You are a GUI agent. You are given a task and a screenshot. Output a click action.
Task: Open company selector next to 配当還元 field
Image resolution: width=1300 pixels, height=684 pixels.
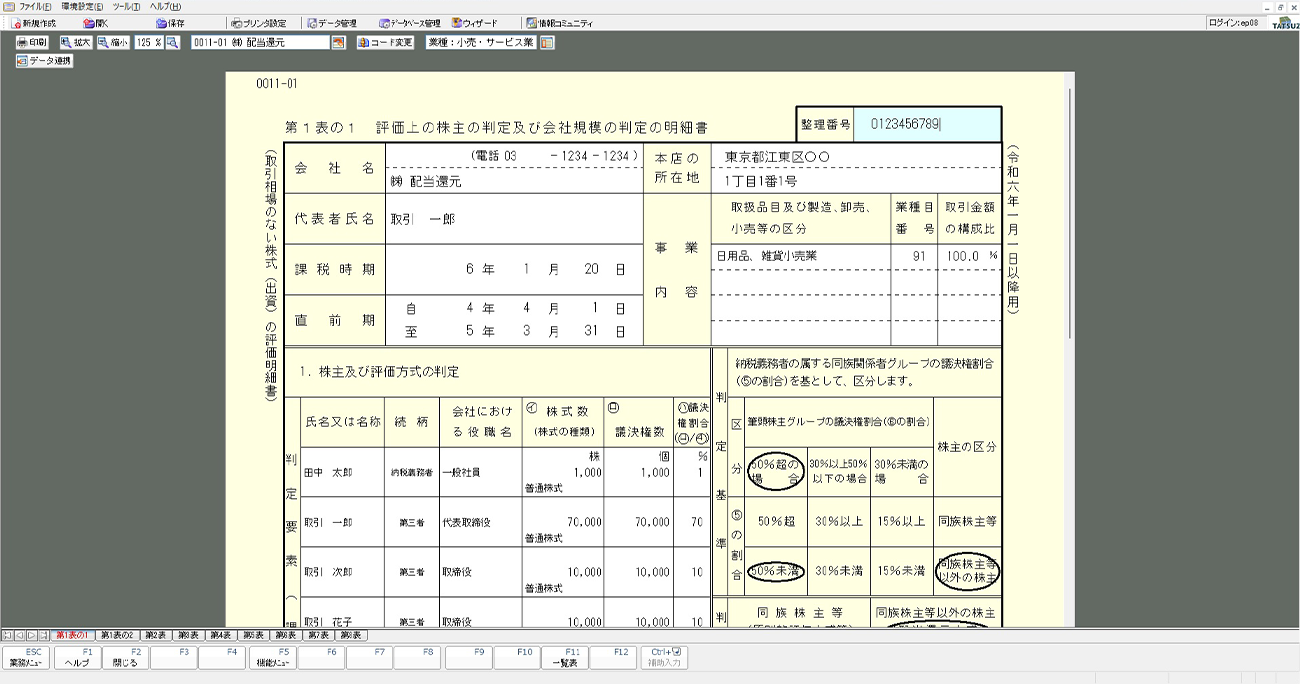coord(338,43)
